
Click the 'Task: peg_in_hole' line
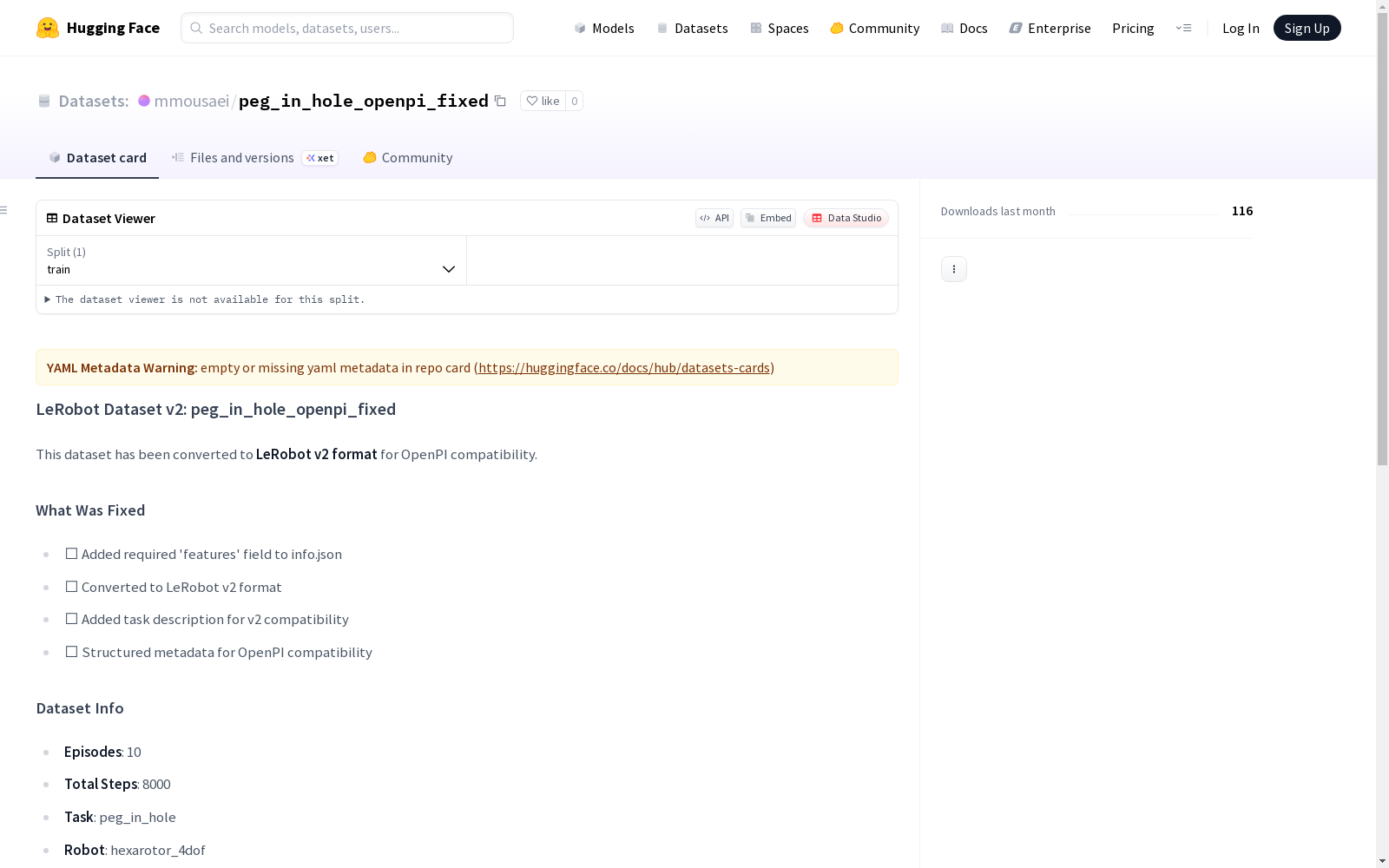coord(120,817)
